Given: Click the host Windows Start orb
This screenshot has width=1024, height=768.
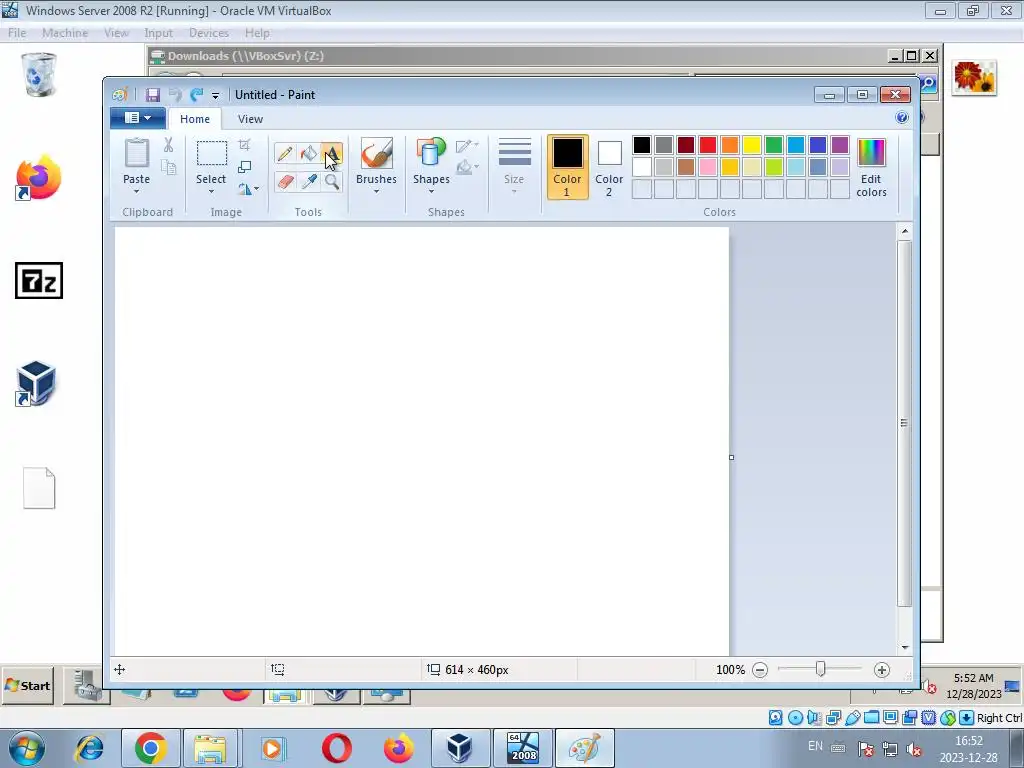Looking at the screenshot, I should click(27, 748).
